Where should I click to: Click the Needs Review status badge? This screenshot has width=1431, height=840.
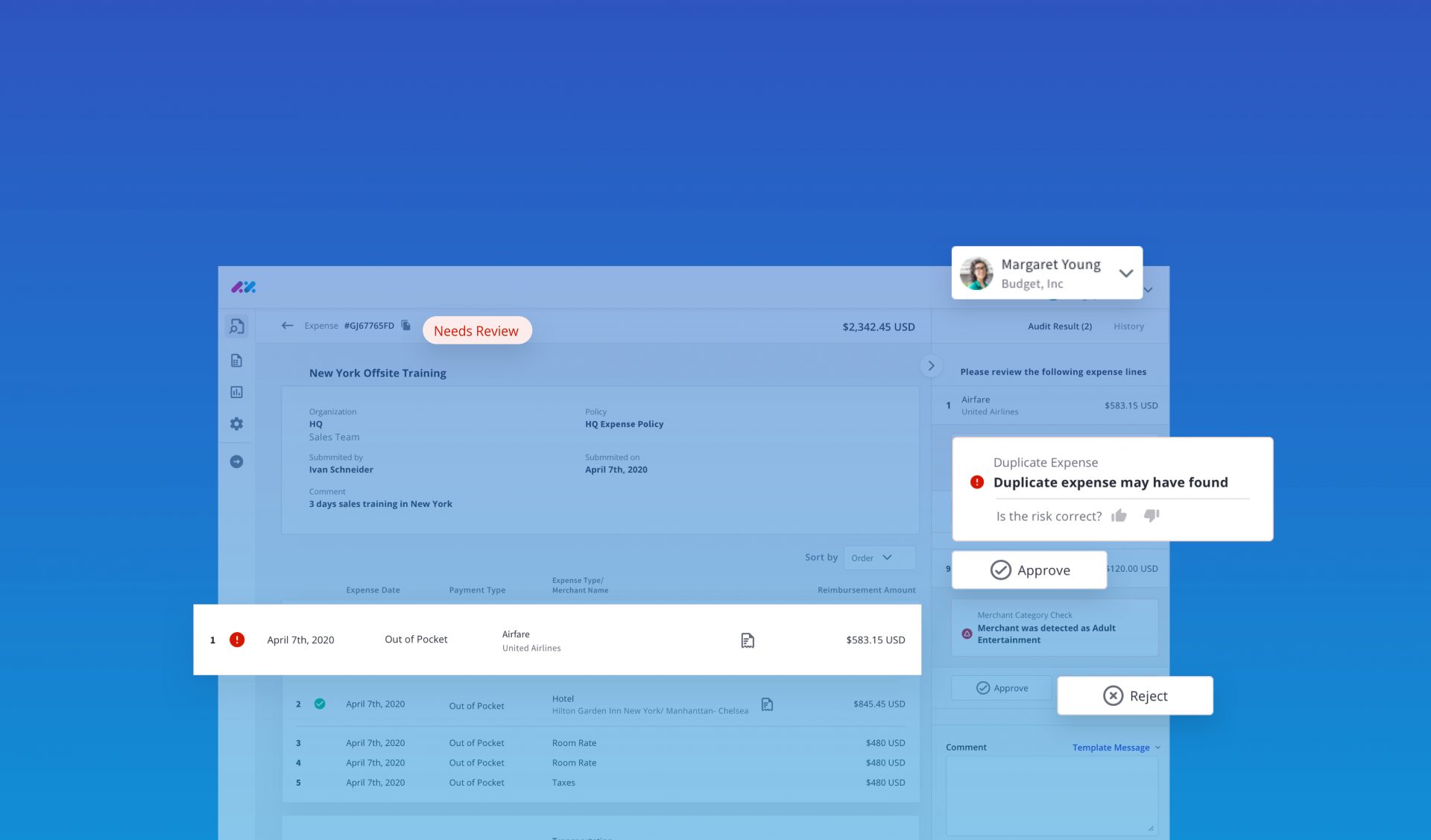click(477, 331)
